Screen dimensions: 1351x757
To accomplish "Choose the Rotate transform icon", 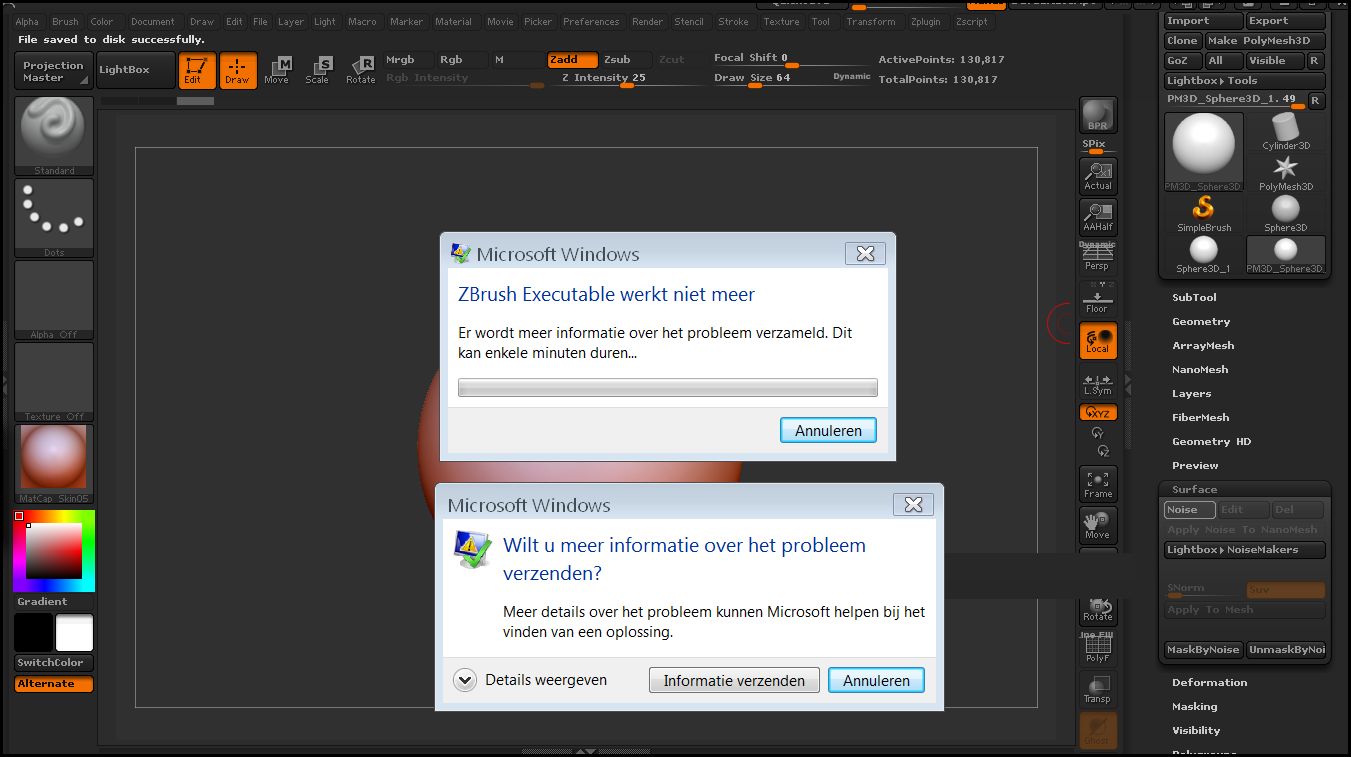I will [360, 70].
